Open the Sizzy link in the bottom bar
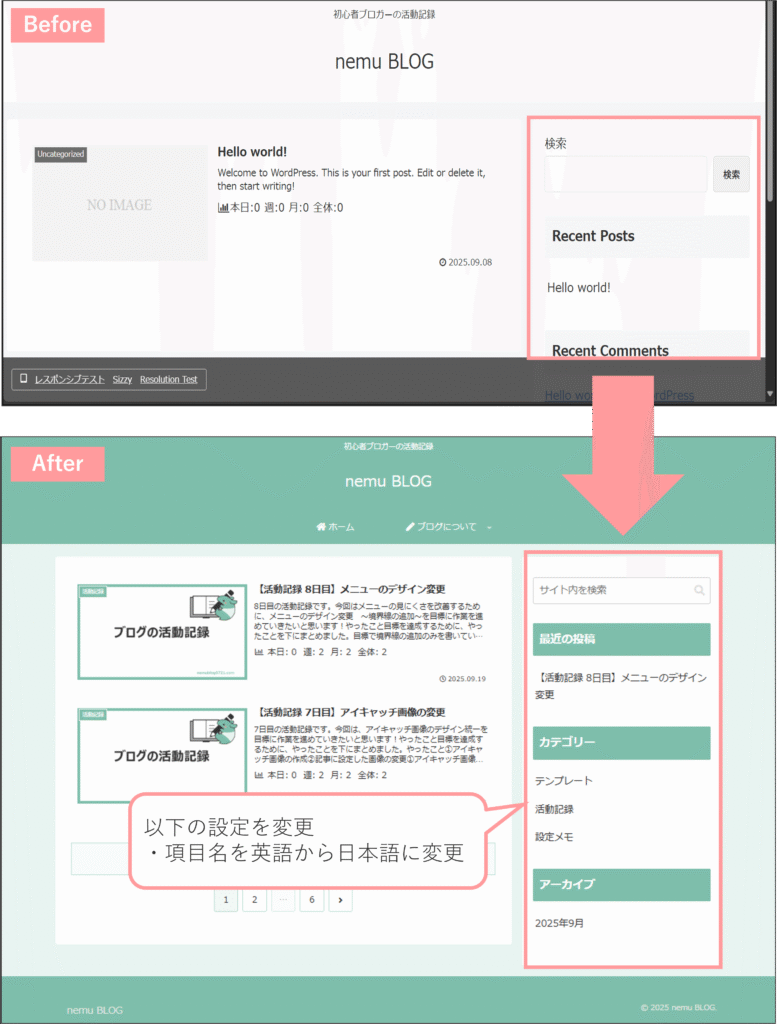Viewport: 777px width, 1024px height. (x=122, y=380)
